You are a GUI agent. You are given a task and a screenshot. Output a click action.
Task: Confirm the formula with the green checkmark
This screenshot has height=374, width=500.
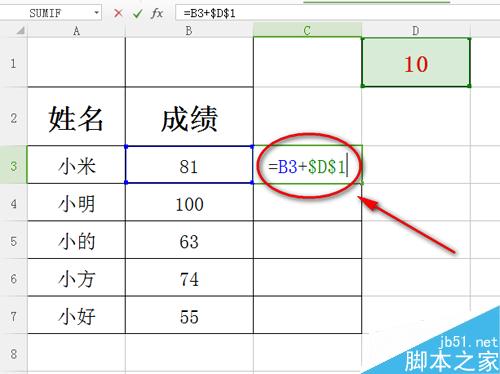click(137, 13)
